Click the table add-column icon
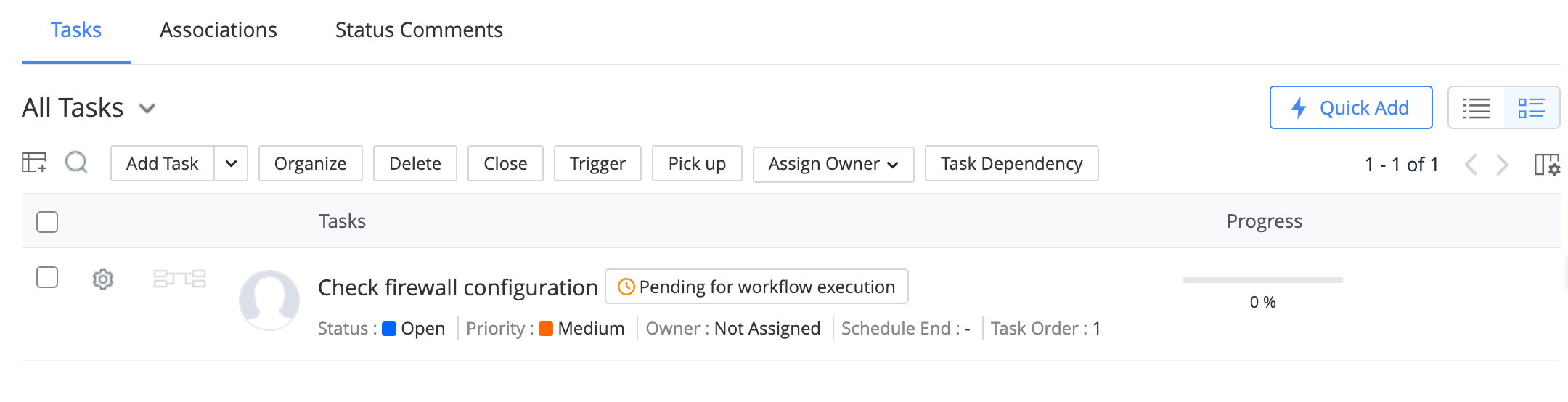 click(34, 163)
